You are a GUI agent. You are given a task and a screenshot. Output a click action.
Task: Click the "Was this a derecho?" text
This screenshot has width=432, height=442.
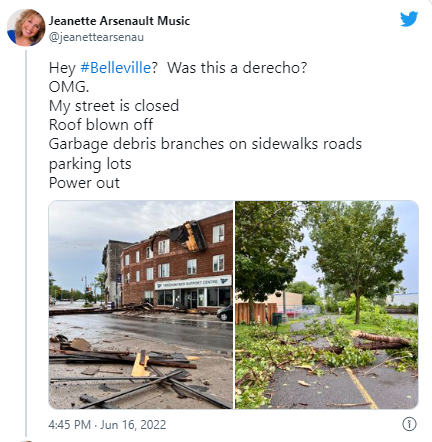(x=237, y=68)
